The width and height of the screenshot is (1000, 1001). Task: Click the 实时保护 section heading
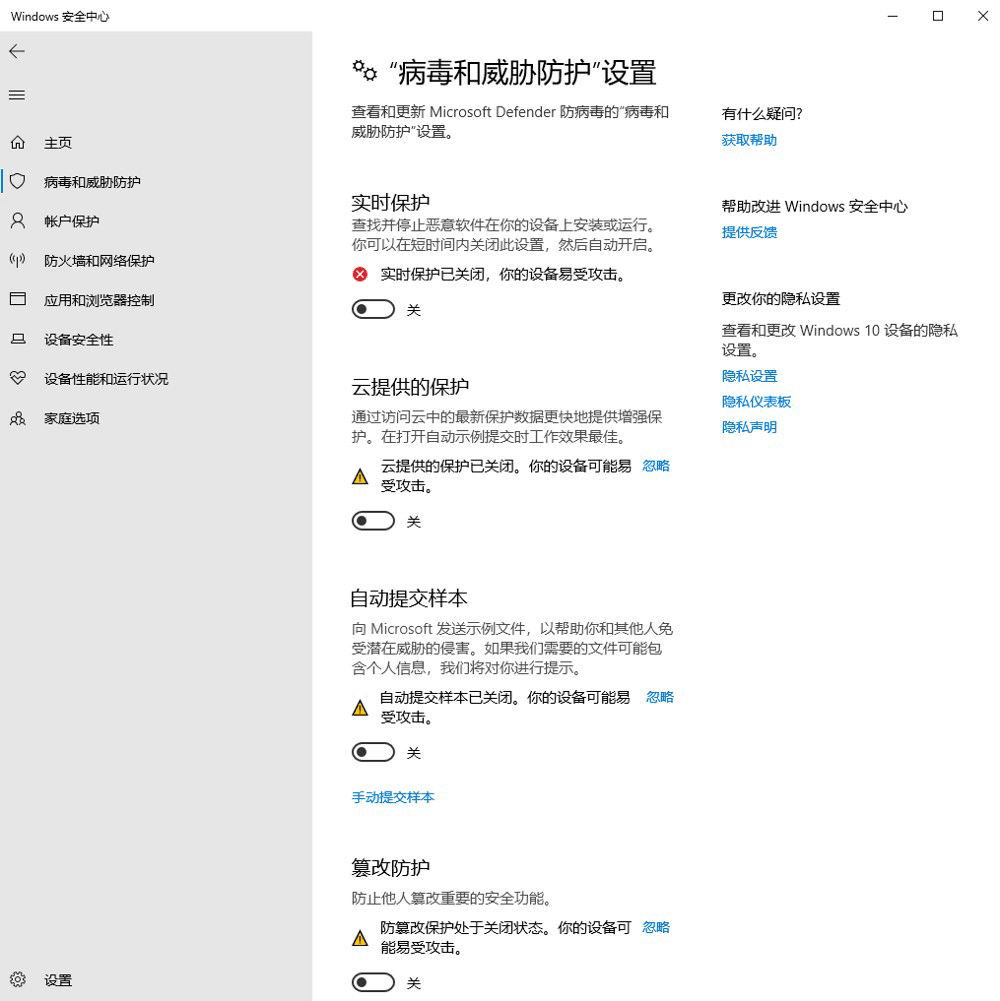coord(390,202)
